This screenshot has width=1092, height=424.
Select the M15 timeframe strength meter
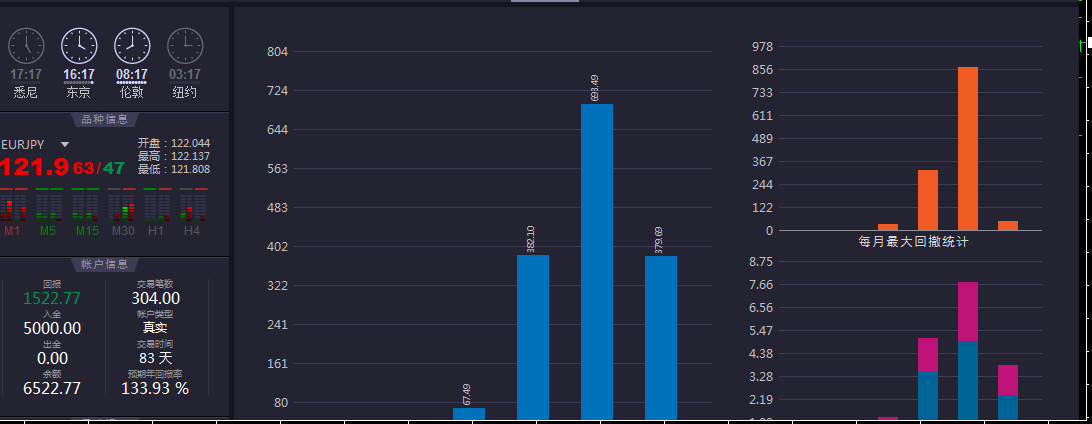86,213
